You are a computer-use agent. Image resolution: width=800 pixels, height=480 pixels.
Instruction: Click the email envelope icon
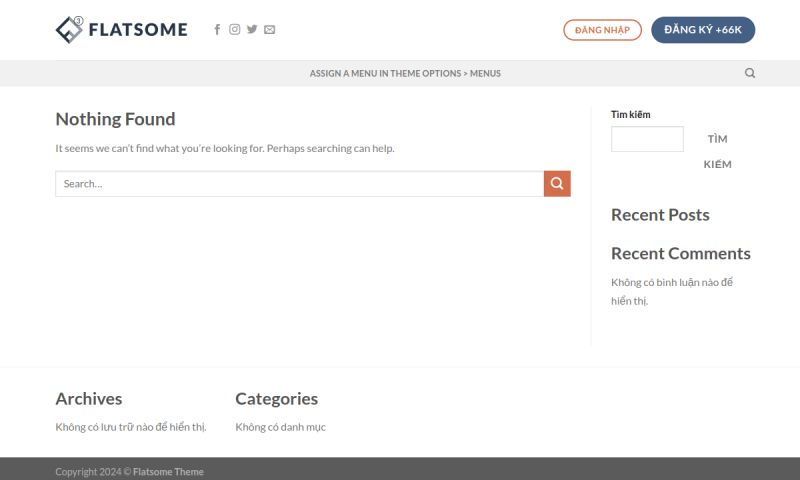[269, 30]
